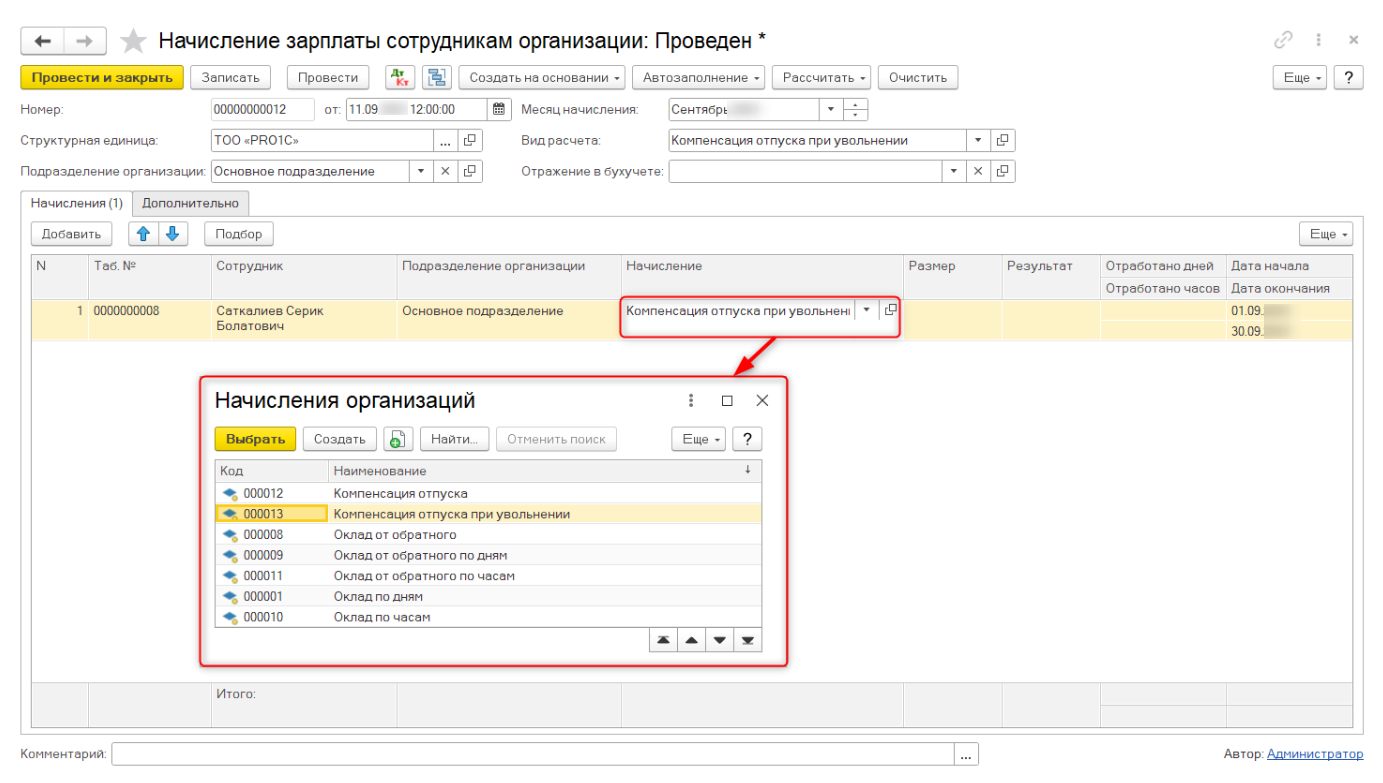
Task: Expand the Вид расчета combo box arrow
Action: (x=978, y=141)
